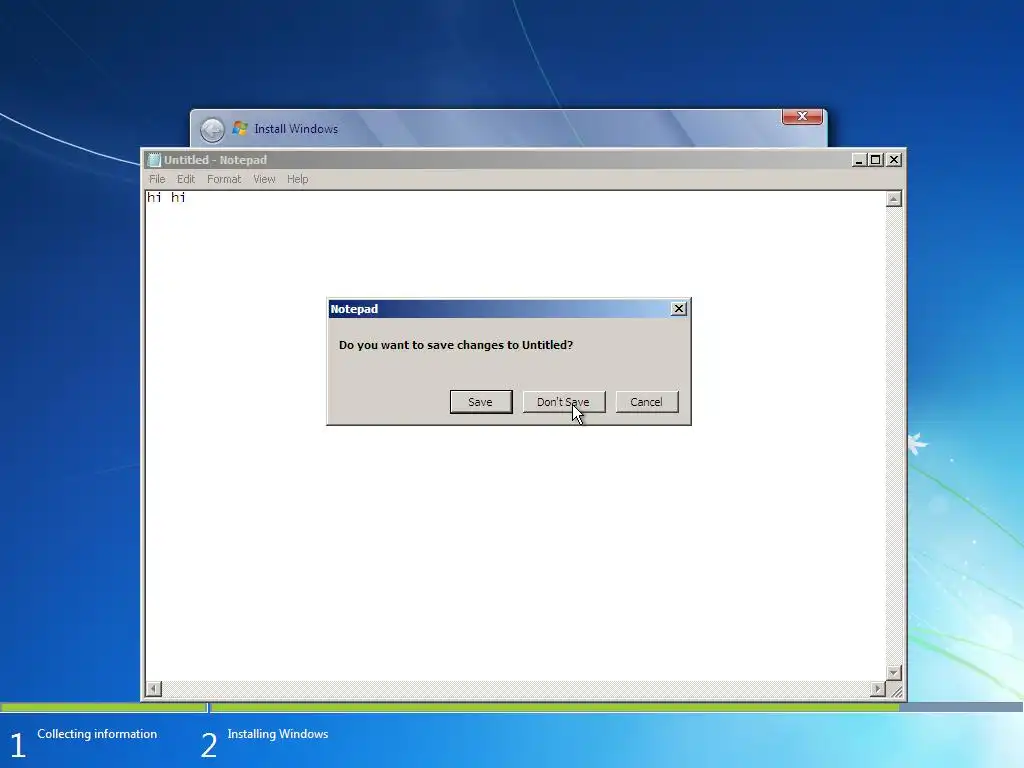Image resolution: width=1024 pixels, height=768 pixels.
Task: Close the Install Windows window
Action: pos(802,116)
